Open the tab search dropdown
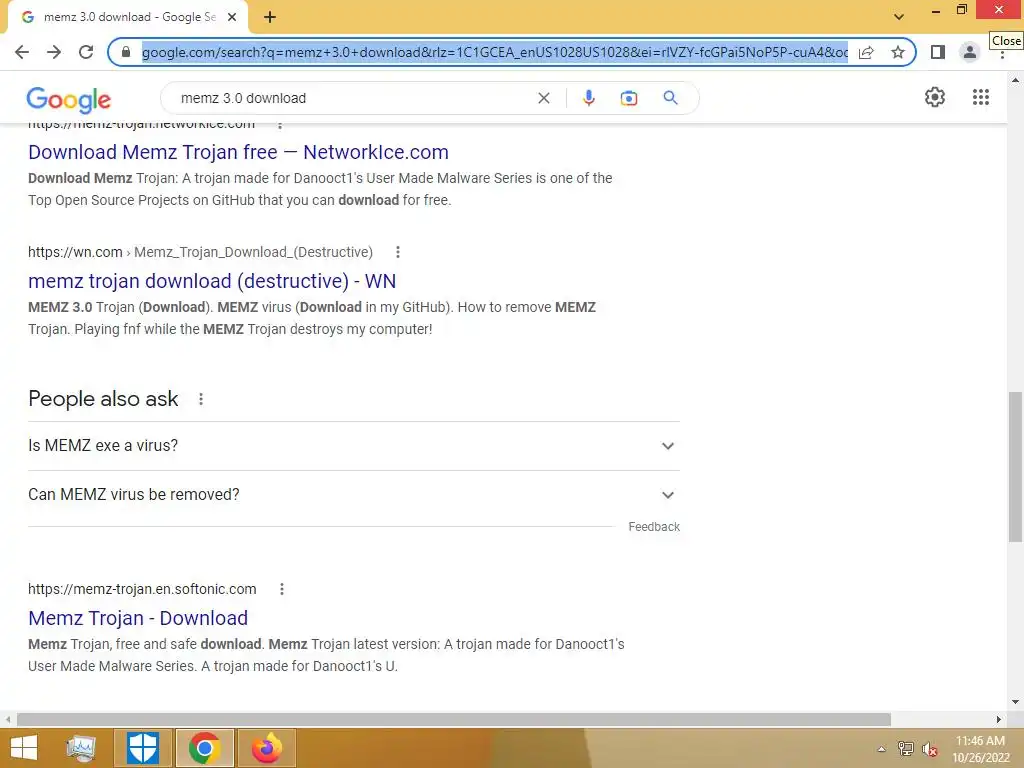This screenshot has width=1024, height=768. pos(899,16)
